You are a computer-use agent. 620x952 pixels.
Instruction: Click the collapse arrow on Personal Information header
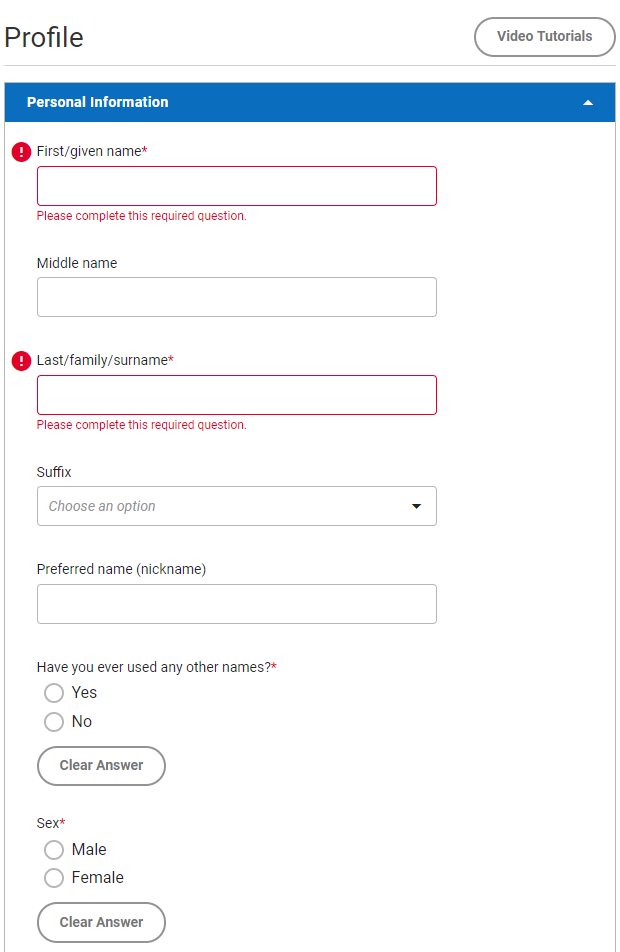pos(589,102)
